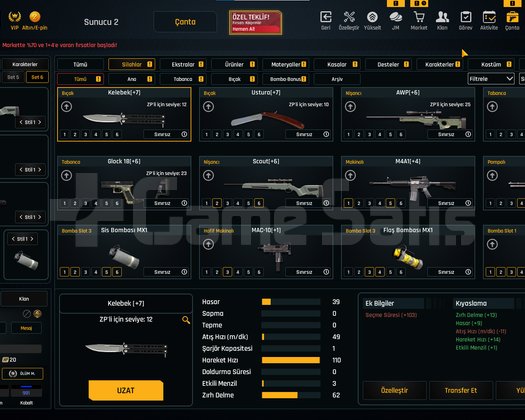Open the Filtrele dropdown
The height and width of the screenshot is (420, 525).
491,79
